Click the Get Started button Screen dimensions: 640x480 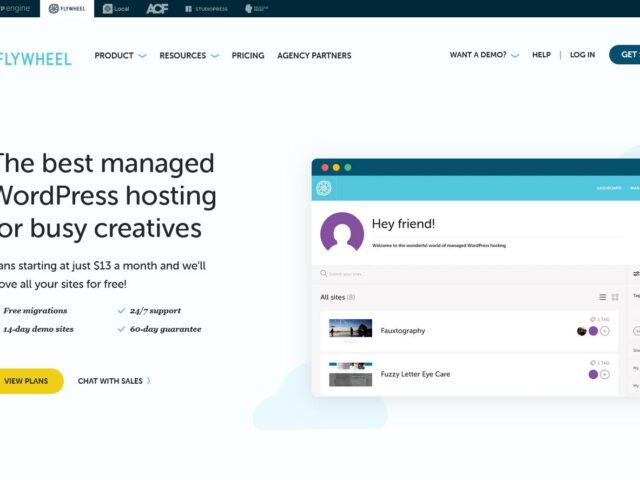point(624,55)
